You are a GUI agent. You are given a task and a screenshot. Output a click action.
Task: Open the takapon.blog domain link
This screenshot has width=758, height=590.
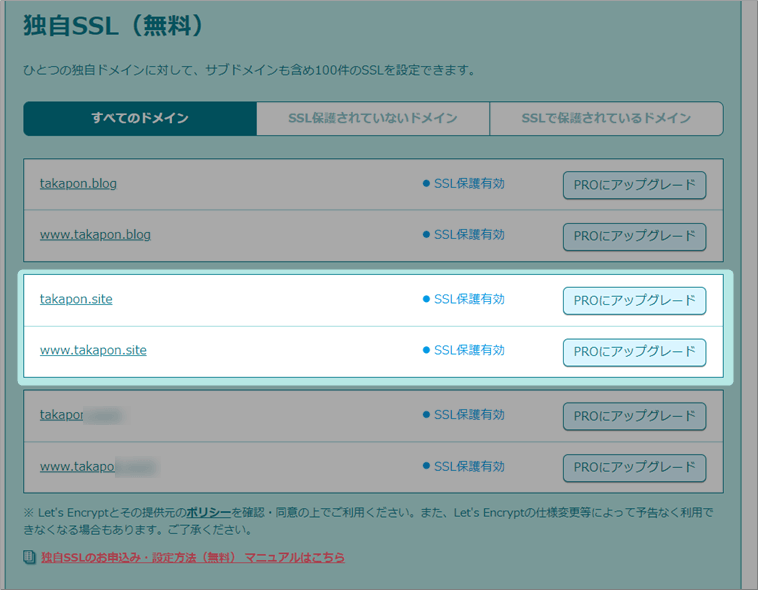click(x=79, y=184)
